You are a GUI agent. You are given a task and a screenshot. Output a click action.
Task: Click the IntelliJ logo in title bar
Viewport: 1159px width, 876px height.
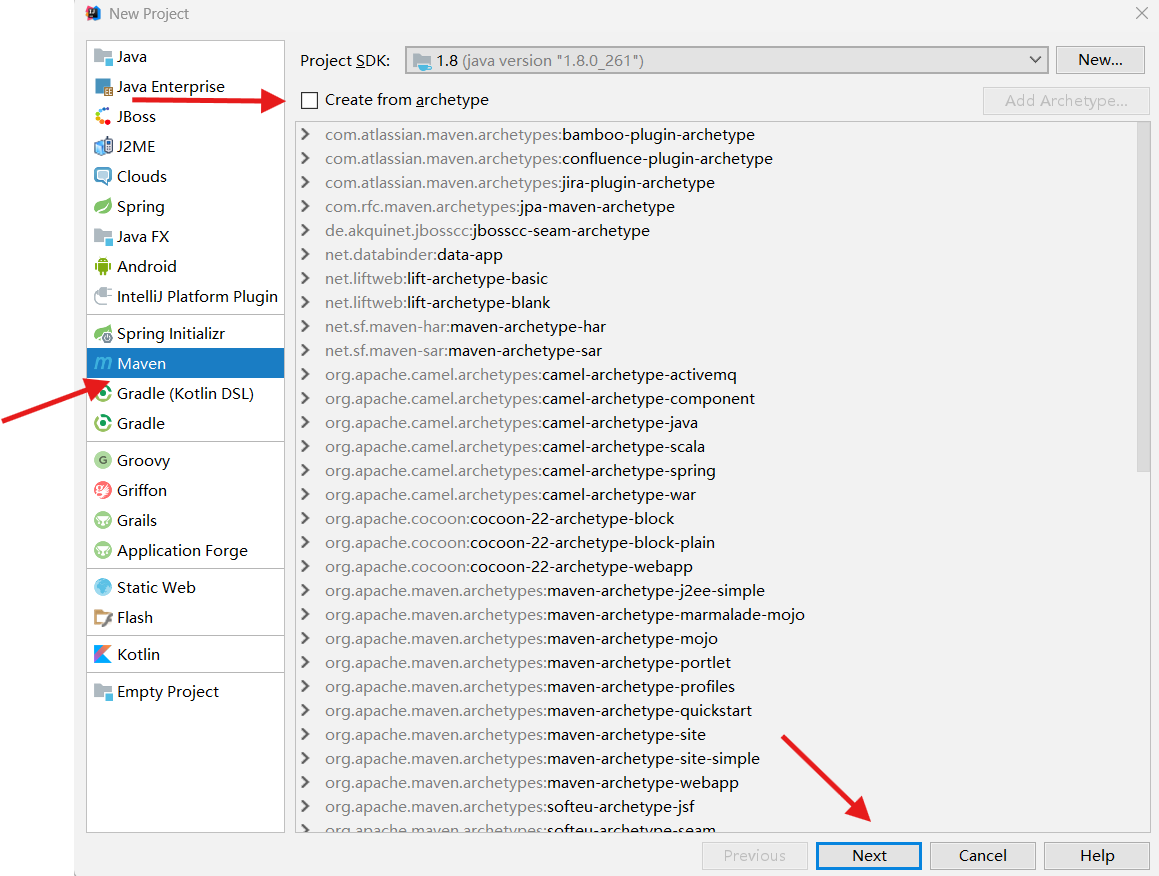[94, 13]
